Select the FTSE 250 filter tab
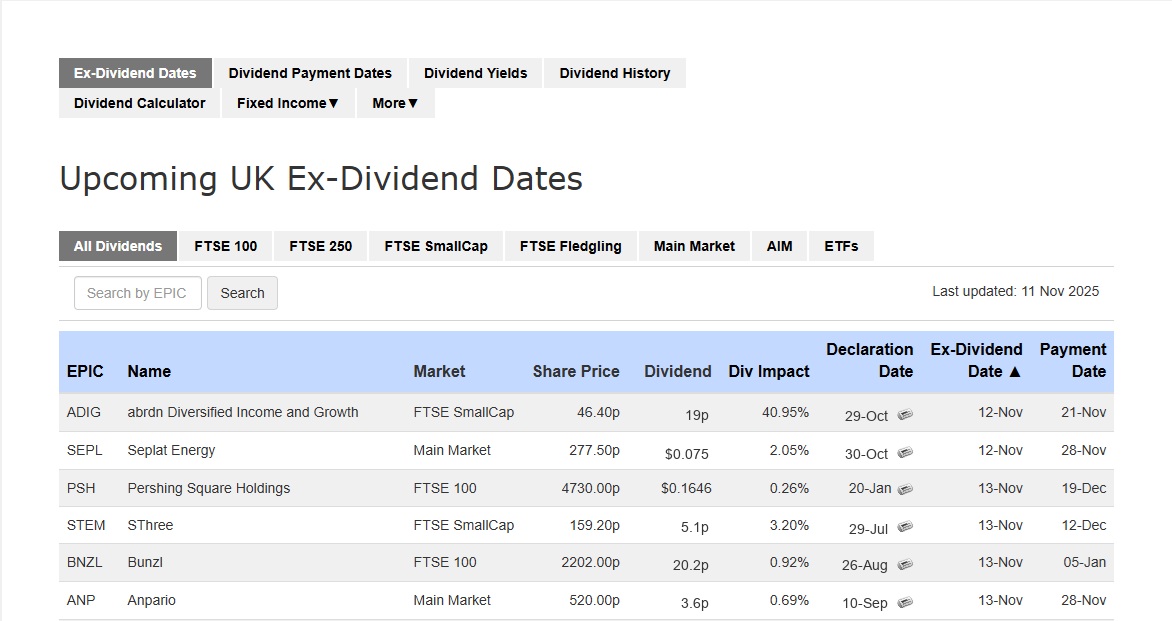 (x=320, y=246)
